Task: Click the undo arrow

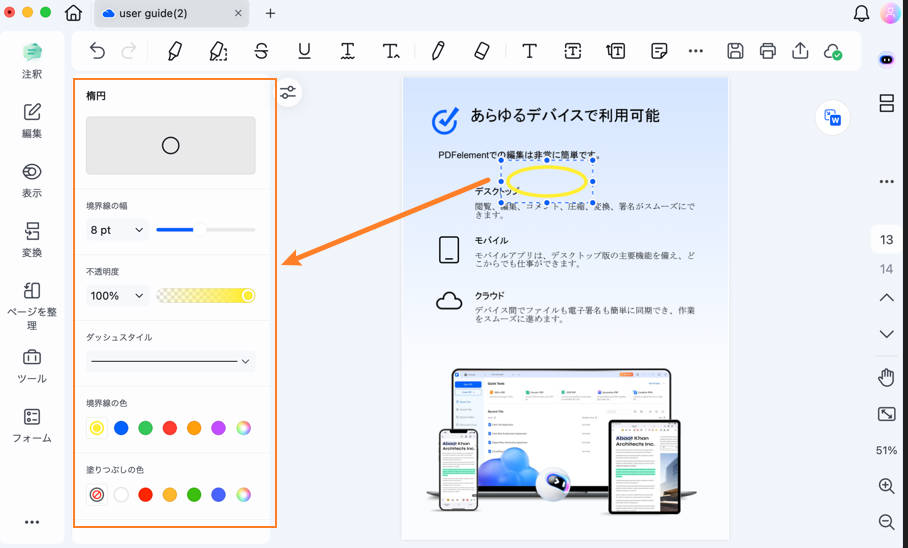Action: click(x=97, y=51)
